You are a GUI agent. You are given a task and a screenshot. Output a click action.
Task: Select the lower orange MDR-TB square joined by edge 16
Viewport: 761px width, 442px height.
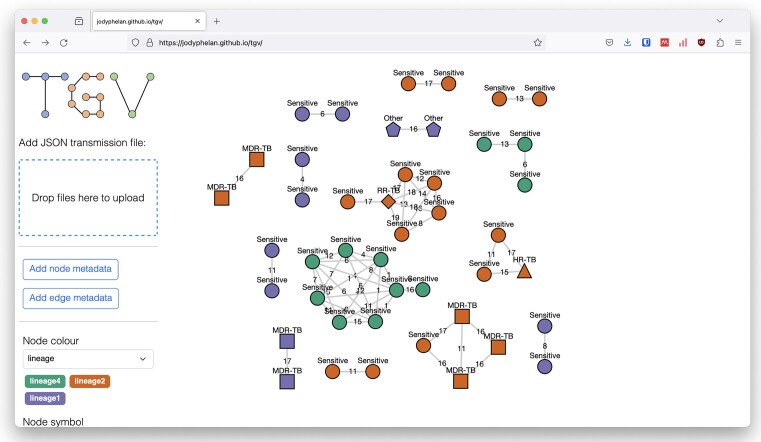[x=221, y=198]
